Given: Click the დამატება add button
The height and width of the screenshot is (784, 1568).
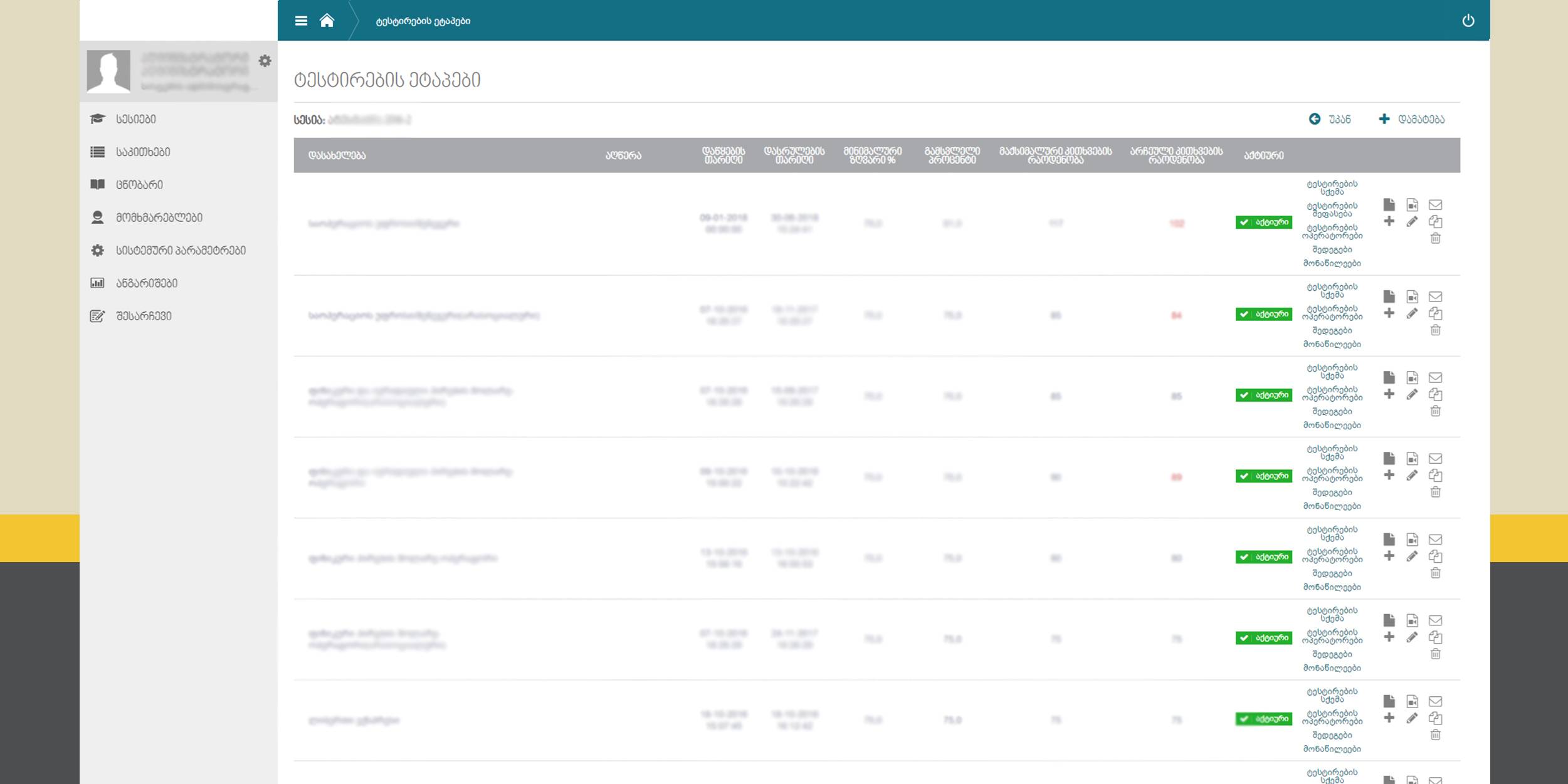Looking at the screenshot, I should tap(1412, 119).
